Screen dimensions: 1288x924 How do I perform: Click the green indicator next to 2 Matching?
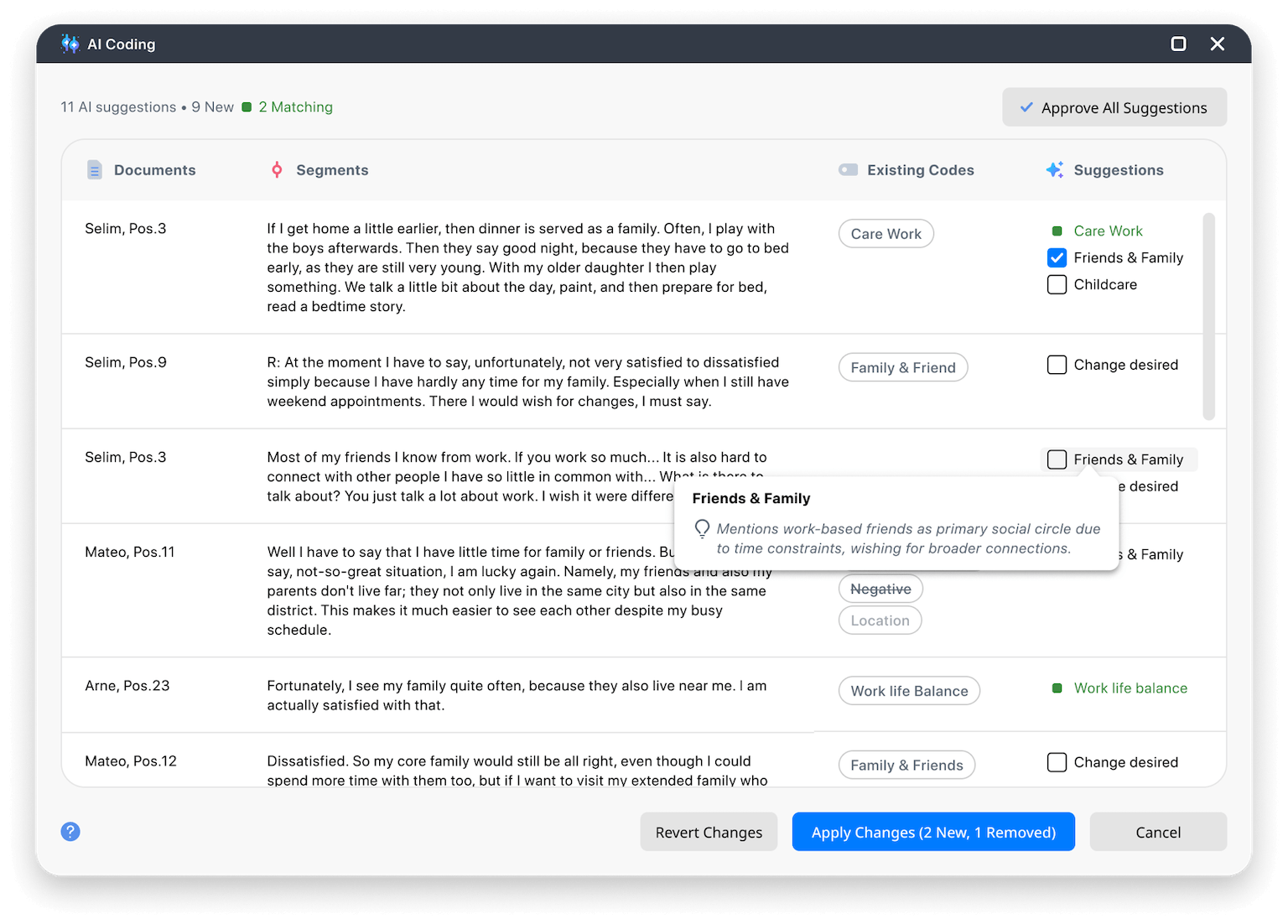coord(247,107)
